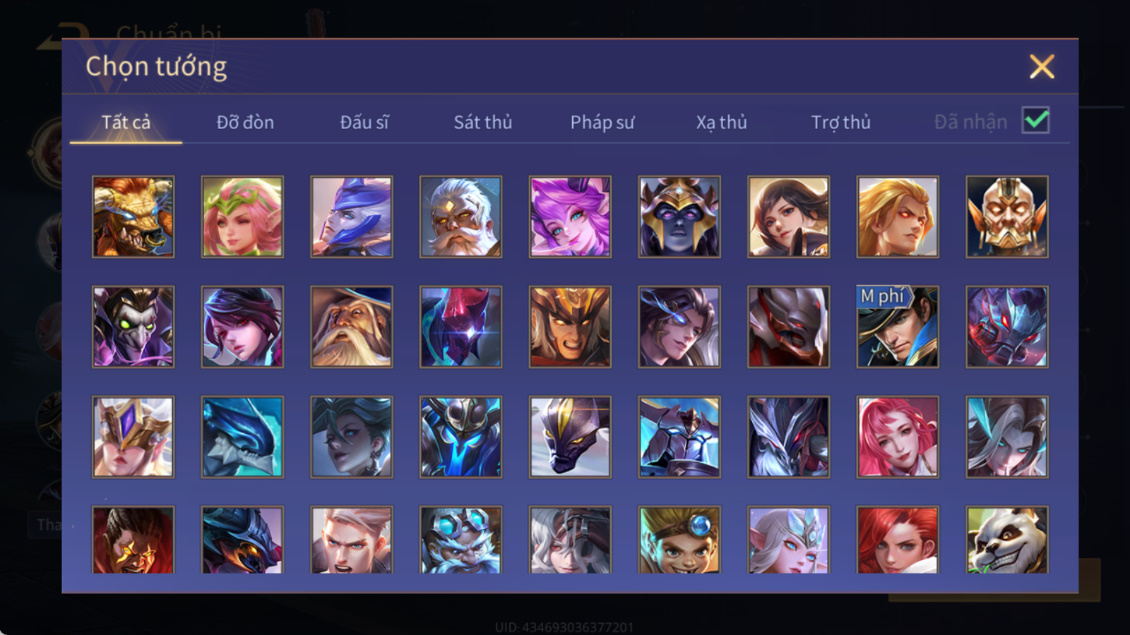Pick the pink-haired woman hero
The image size is (1130, 635).
897,437
